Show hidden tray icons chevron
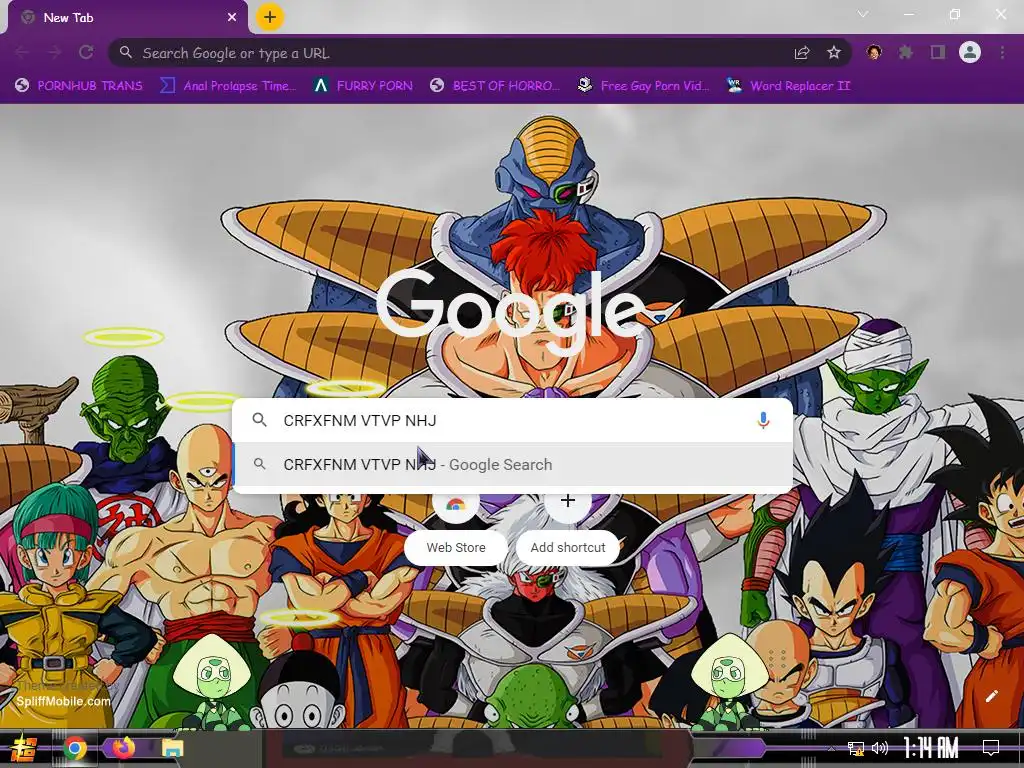The height and width of the screenshot is (768, 1024). (x=831, y=748)
